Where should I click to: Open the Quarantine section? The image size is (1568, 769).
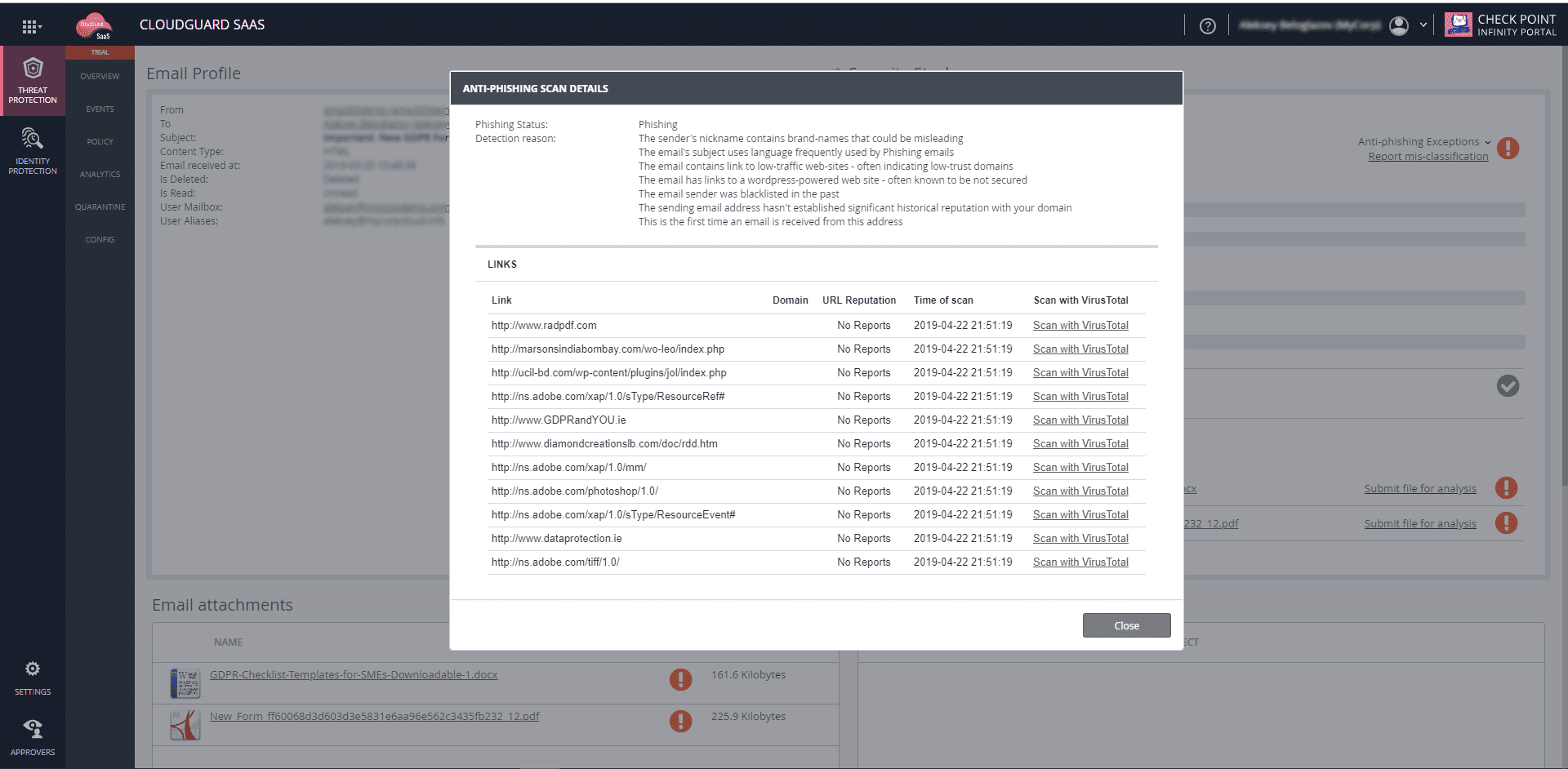pos(100,207)
